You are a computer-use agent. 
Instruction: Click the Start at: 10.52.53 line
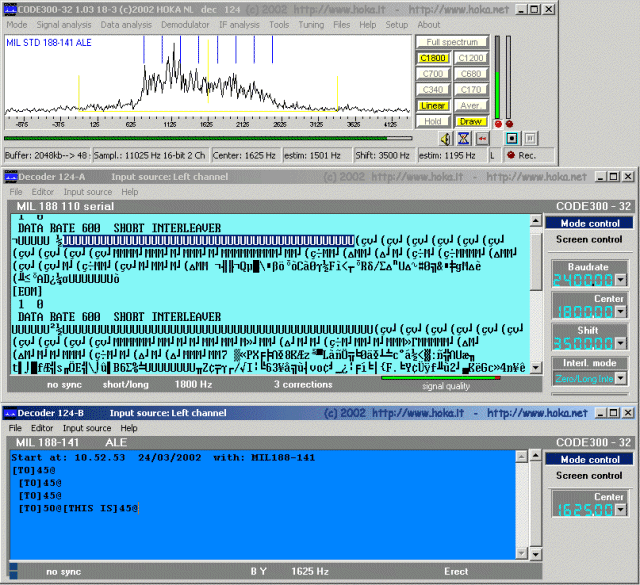163,458
